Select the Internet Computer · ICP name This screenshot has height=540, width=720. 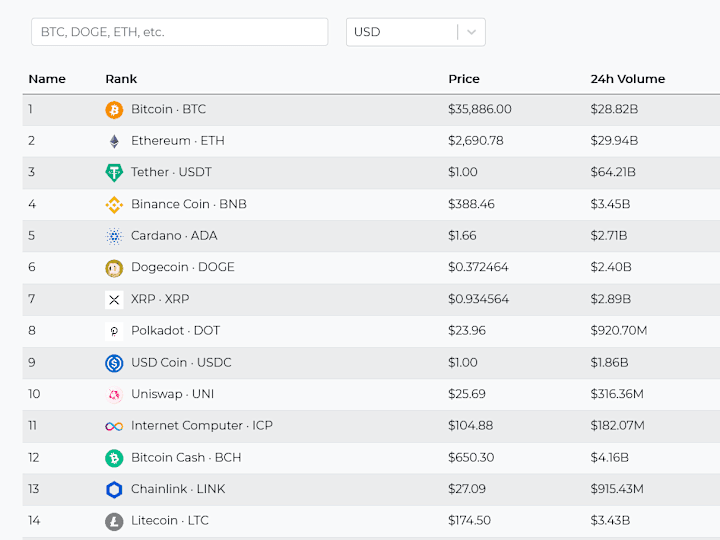[x=202, y=426]
